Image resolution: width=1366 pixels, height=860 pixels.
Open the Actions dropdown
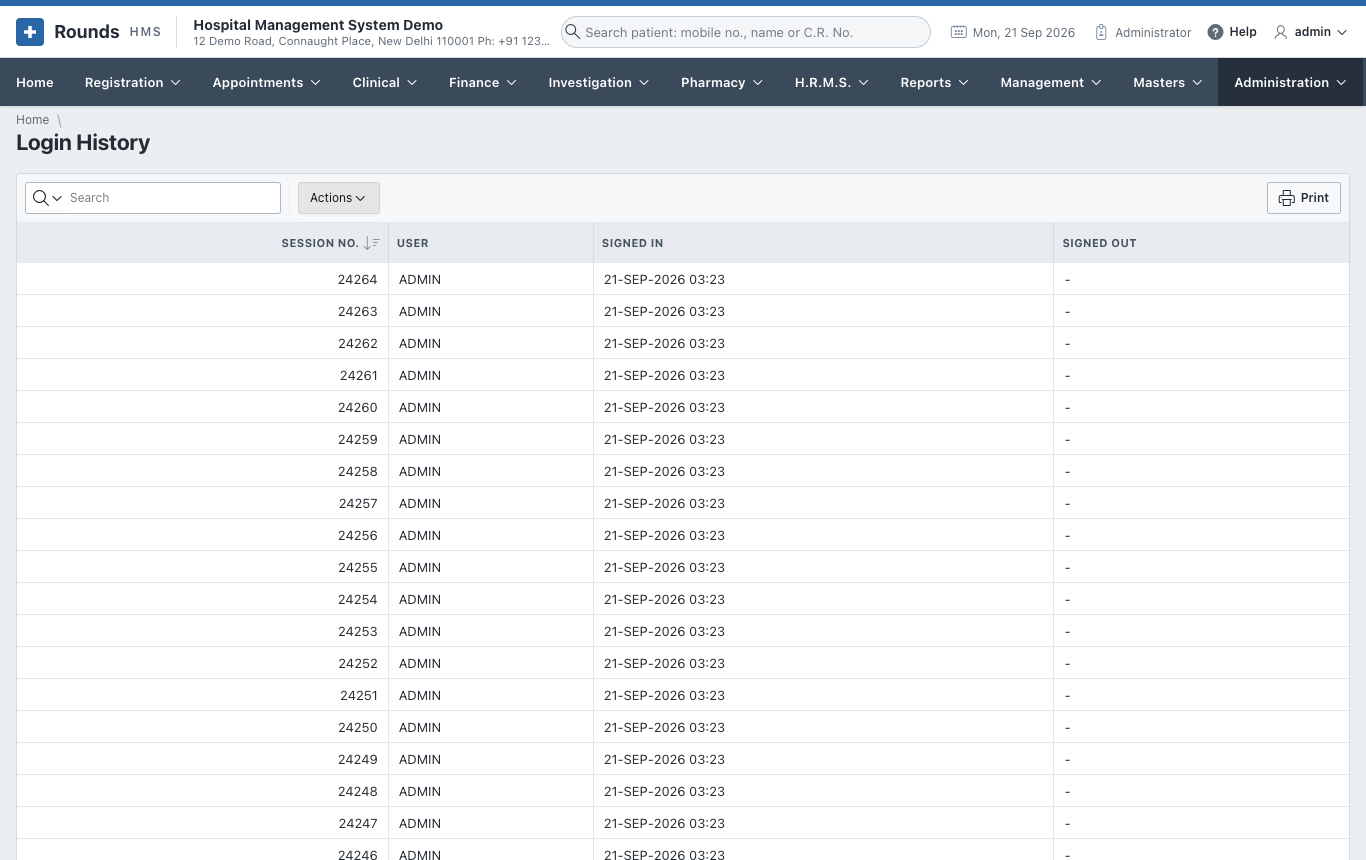[x=338, y=198]
